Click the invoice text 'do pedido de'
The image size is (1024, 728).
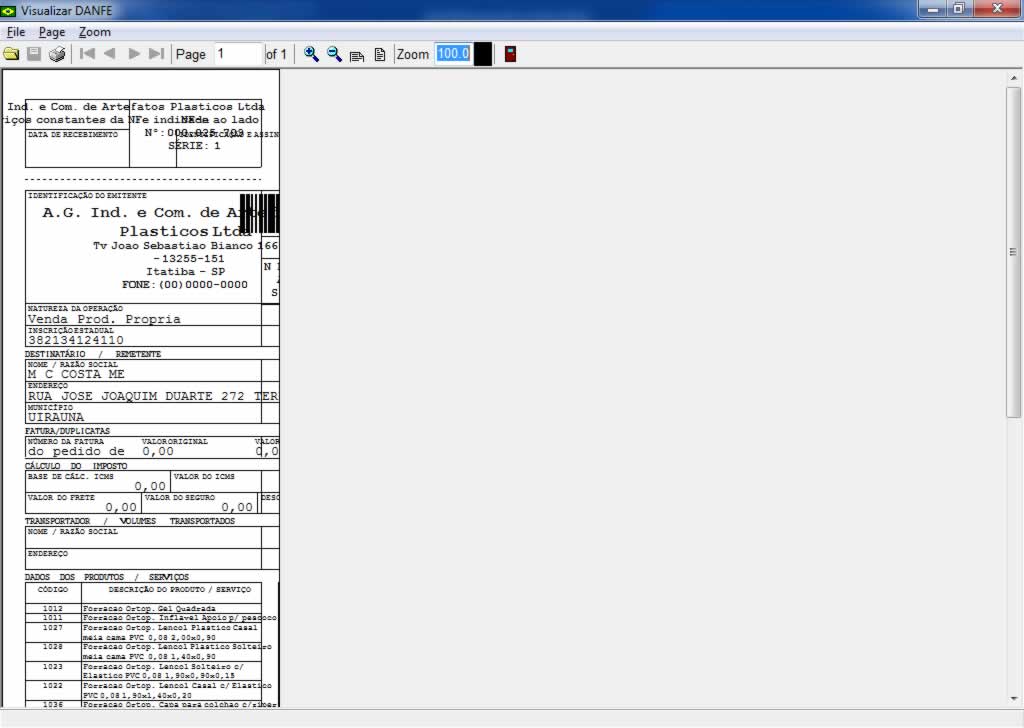76,451
